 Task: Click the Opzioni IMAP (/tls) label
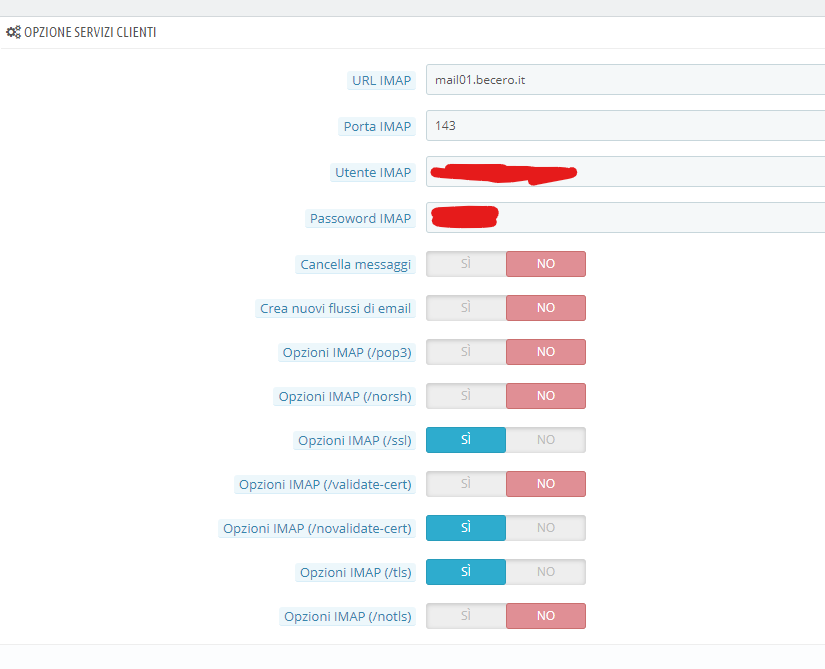[356, 572]
